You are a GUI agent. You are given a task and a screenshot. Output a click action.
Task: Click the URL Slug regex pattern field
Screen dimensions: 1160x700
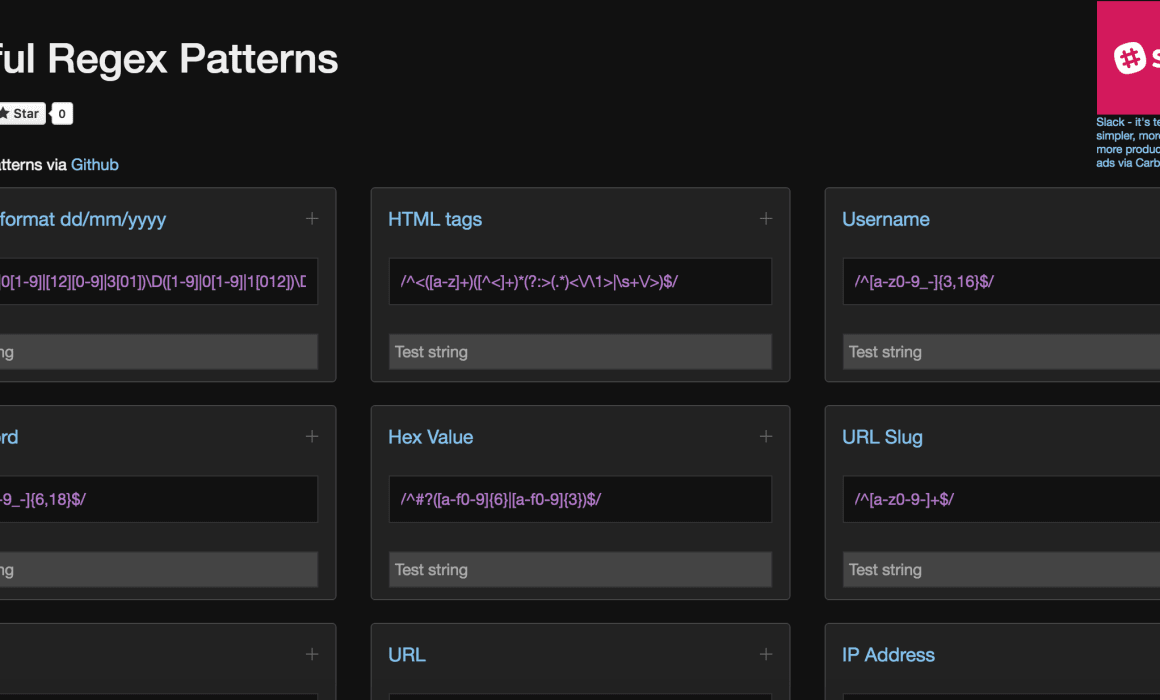[1002, 499]
